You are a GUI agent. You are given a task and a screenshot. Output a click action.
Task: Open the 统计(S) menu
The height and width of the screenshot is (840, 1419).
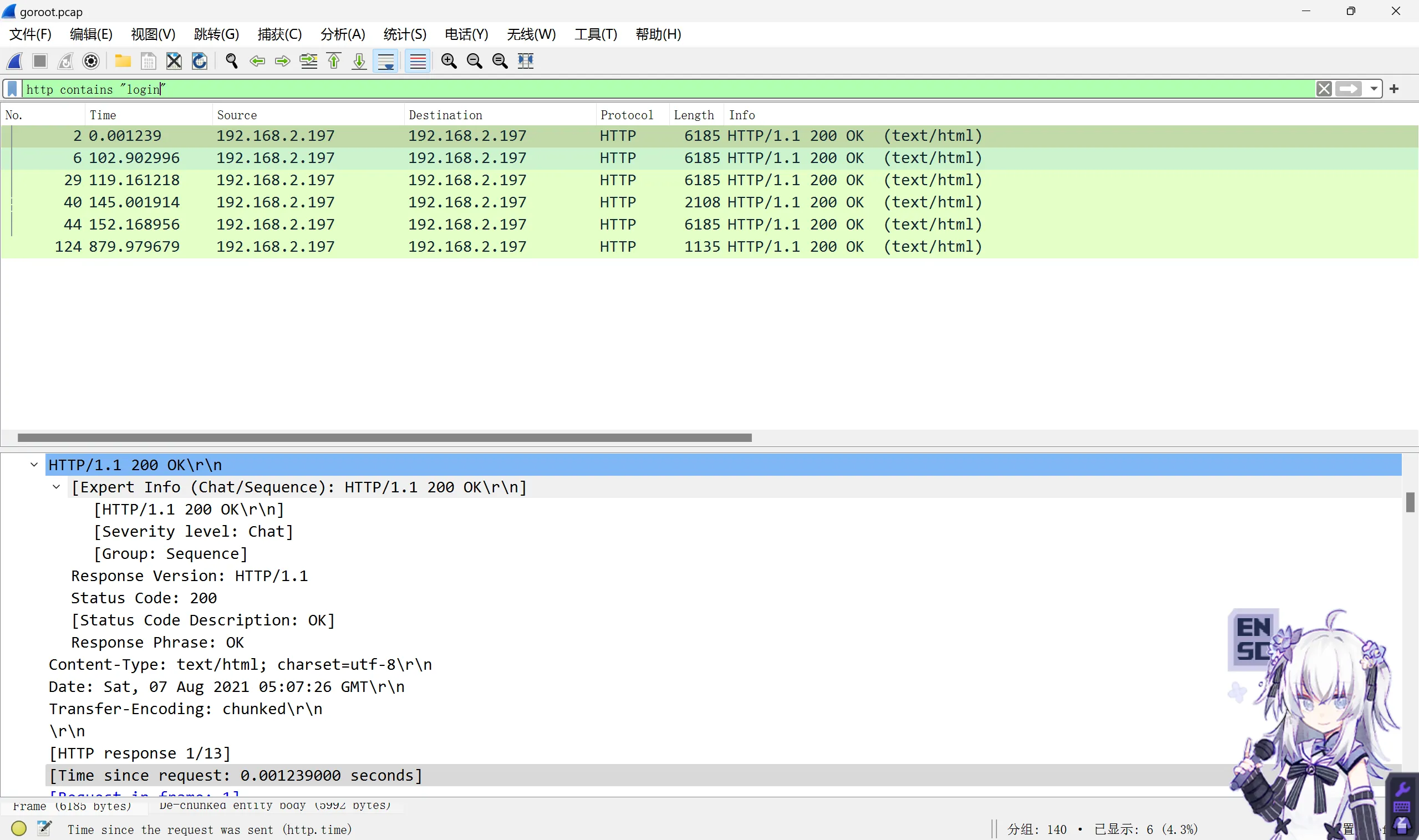click(404, 34)
